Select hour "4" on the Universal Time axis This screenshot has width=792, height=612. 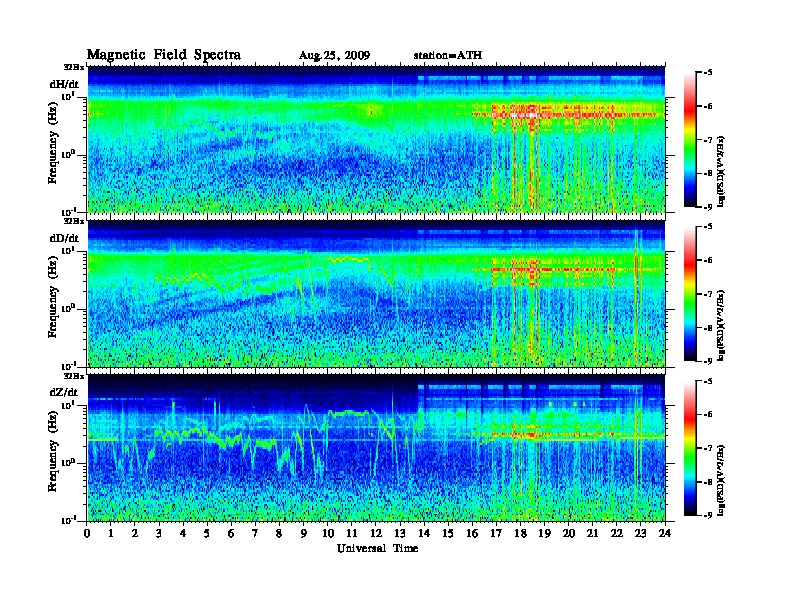tap(183, 533)
